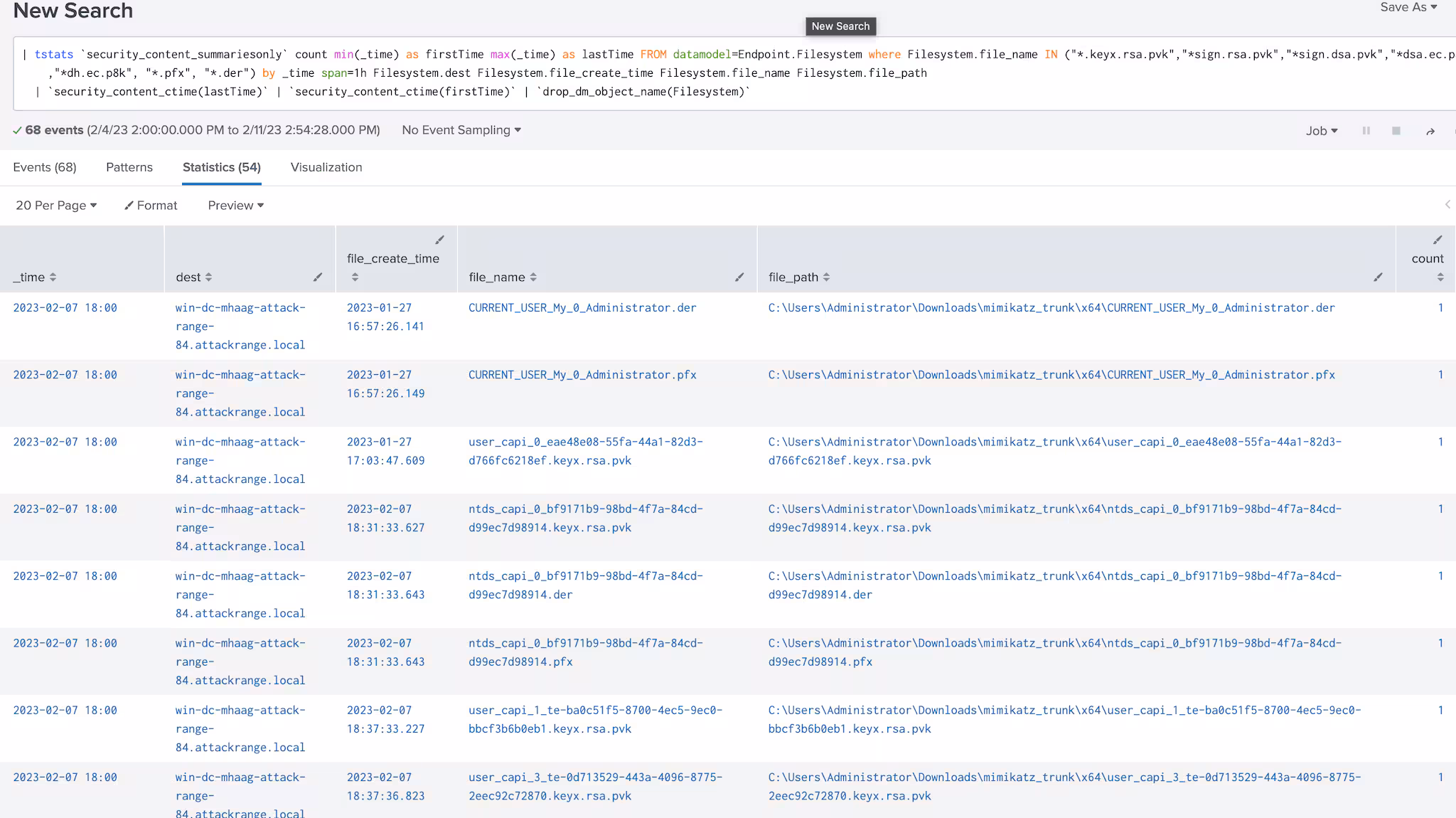The height and width of the screenshot is (818, 1456).
Task: Click pencil icon in file_name column header
Action: tap(739, 277)
